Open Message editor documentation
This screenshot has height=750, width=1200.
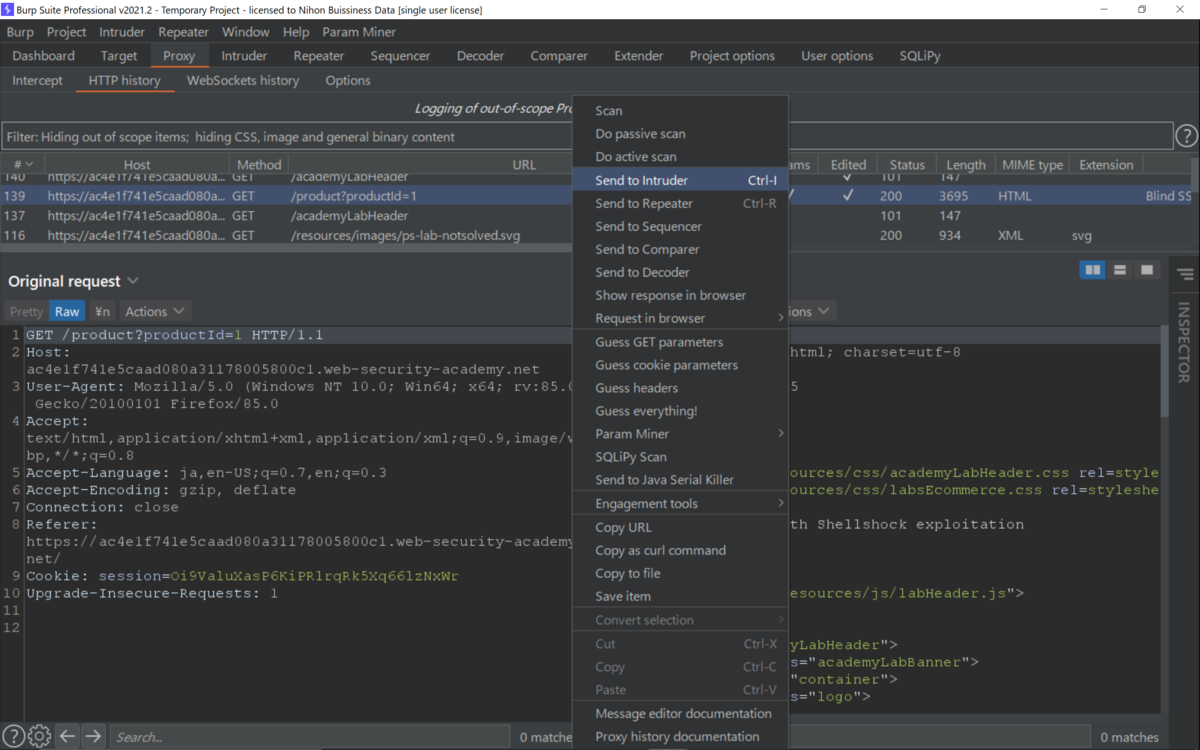pos(680,713)
